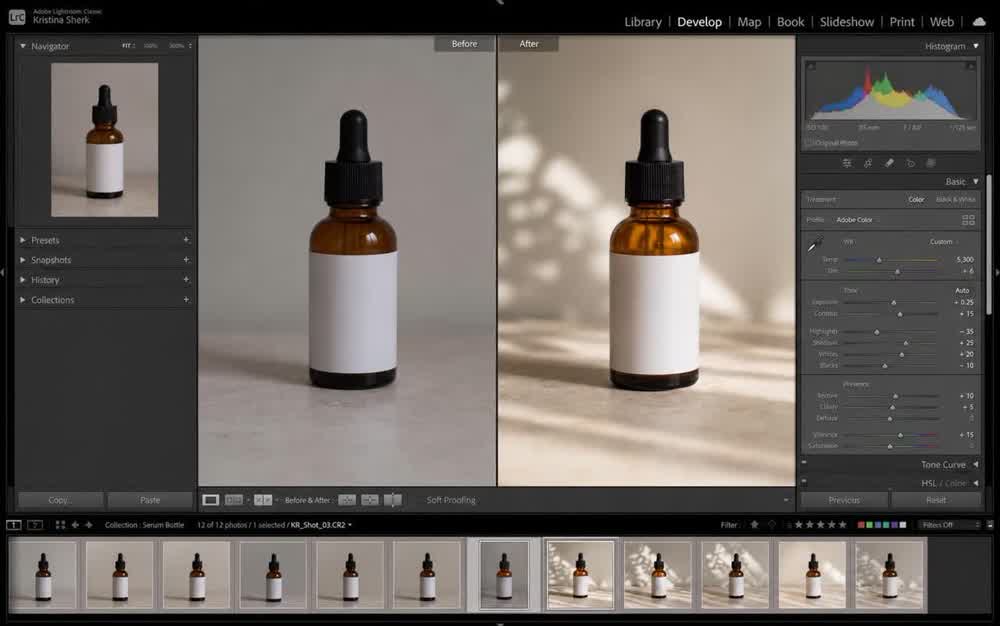The image size is (1000, 626).
Task: Expand the History panel
Action: [23, 280]
